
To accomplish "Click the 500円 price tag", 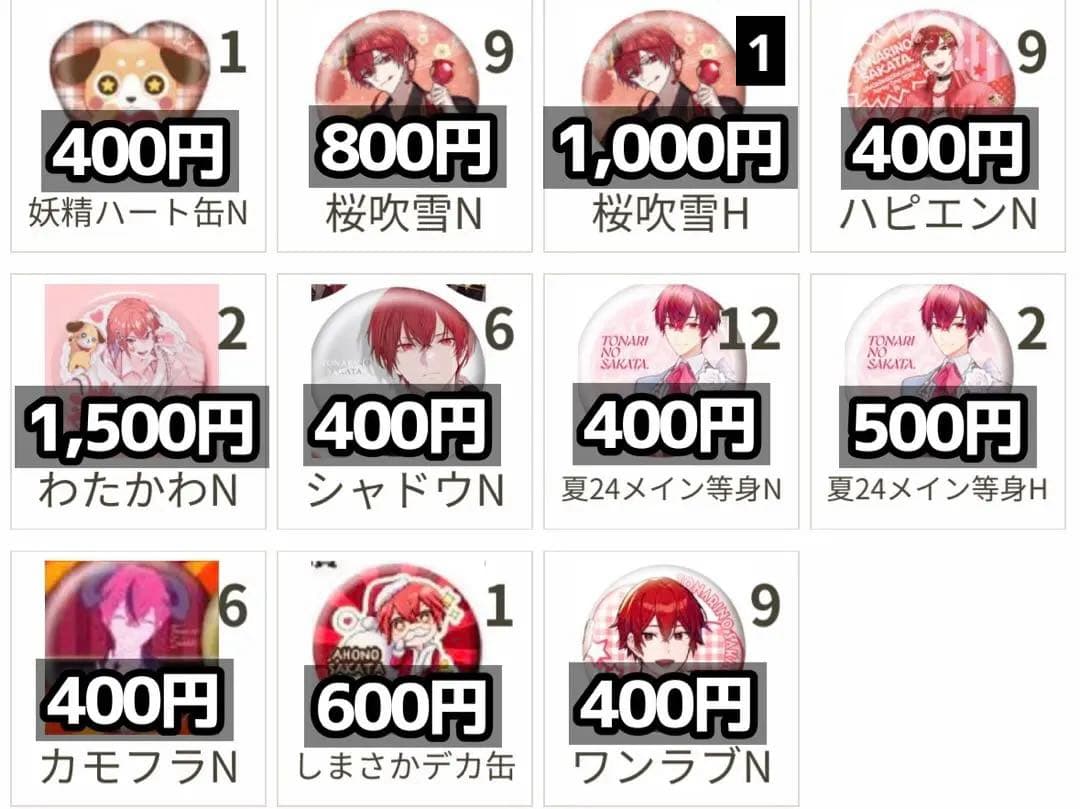I will pos(937,427).
